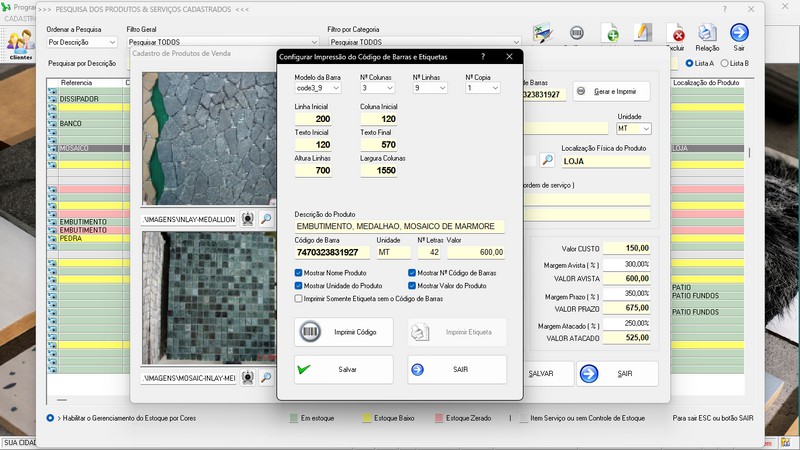Click the green mosaic tile product image
800x450 pixels.
[209, 297]
